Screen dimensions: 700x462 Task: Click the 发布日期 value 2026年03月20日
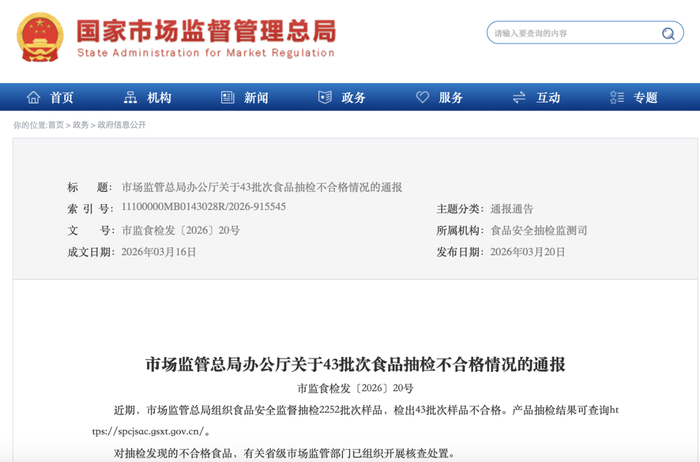click(528, 252)
